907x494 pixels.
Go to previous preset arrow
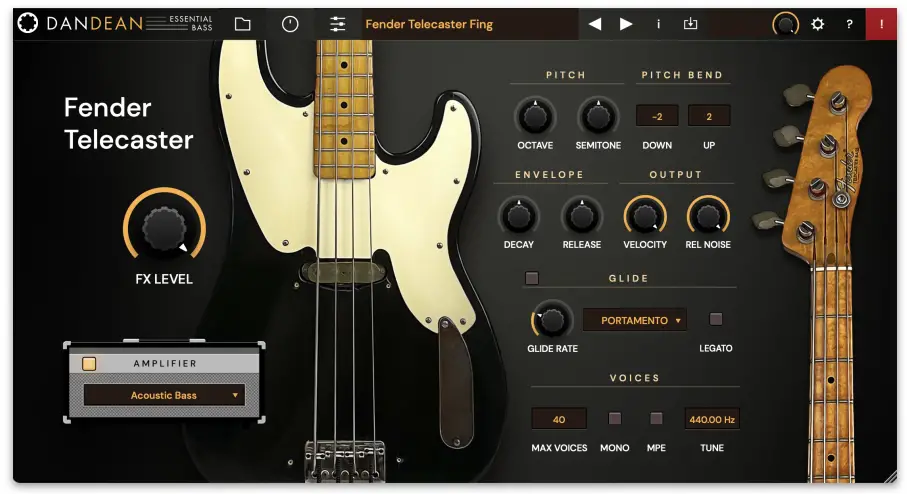point(595,24)
